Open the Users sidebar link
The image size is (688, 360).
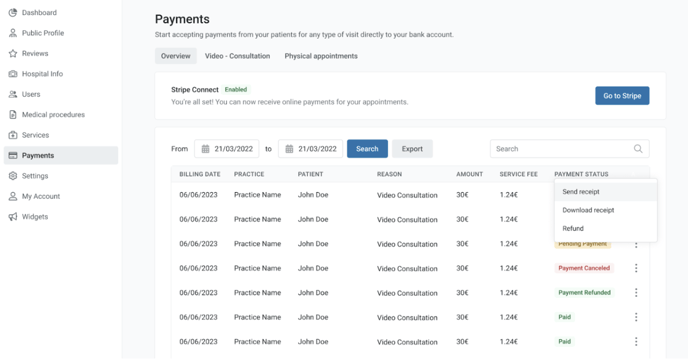point(31,94)
